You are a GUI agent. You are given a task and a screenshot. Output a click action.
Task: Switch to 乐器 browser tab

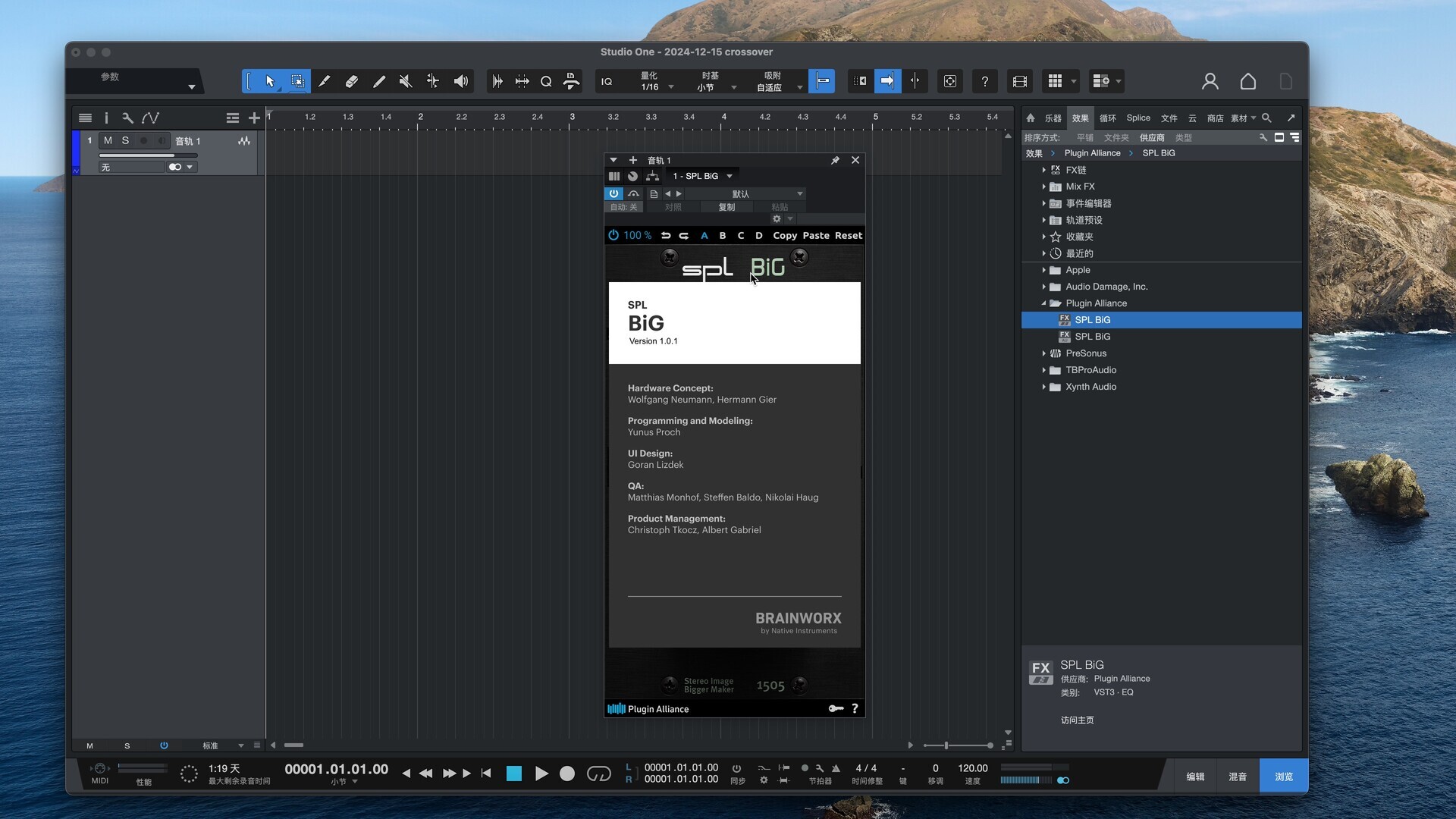[1053, 118]
